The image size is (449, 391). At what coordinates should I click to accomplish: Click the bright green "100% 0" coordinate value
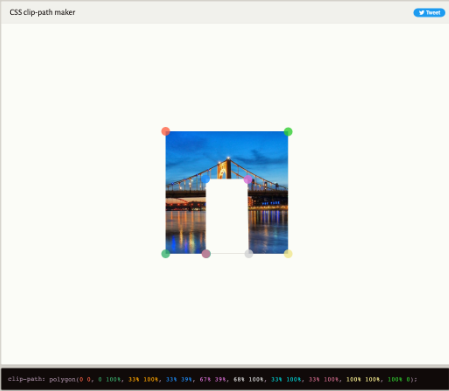coord(399,379)
